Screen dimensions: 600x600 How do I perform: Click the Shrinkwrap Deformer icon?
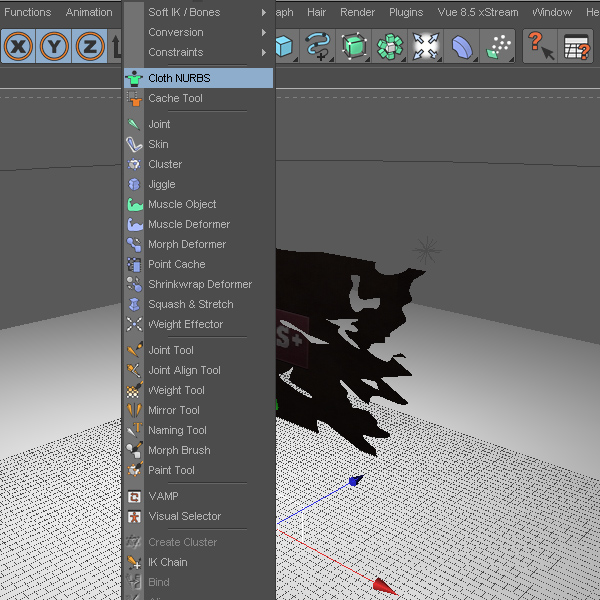pyautogui.click(x=134, y=284)
